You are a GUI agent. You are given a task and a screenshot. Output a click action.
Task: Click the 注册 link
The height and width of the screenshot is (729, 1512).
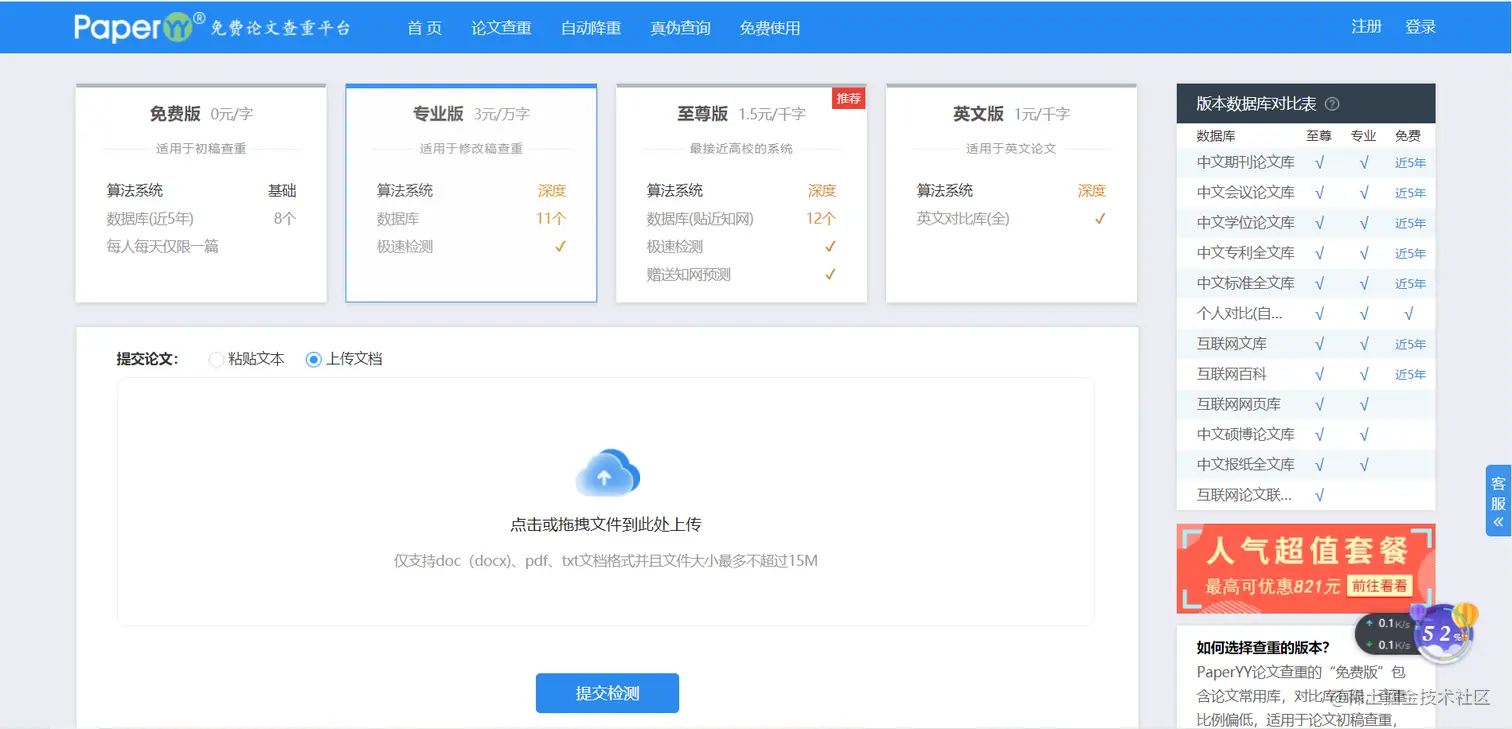pyautogui.click(x=1366, y=27)
